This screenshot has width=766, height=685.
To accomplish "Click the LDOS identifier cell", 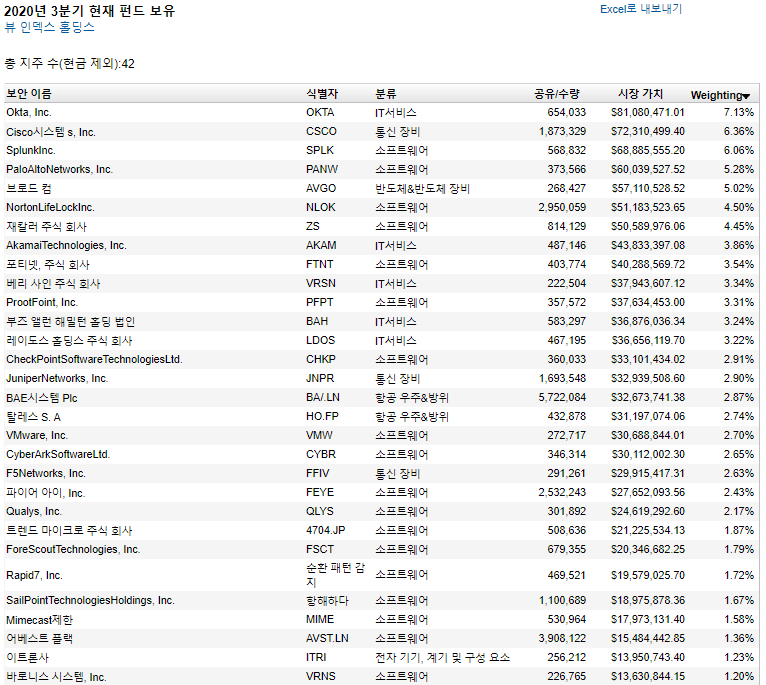I will pyautogui.click(x=320, y=341).
